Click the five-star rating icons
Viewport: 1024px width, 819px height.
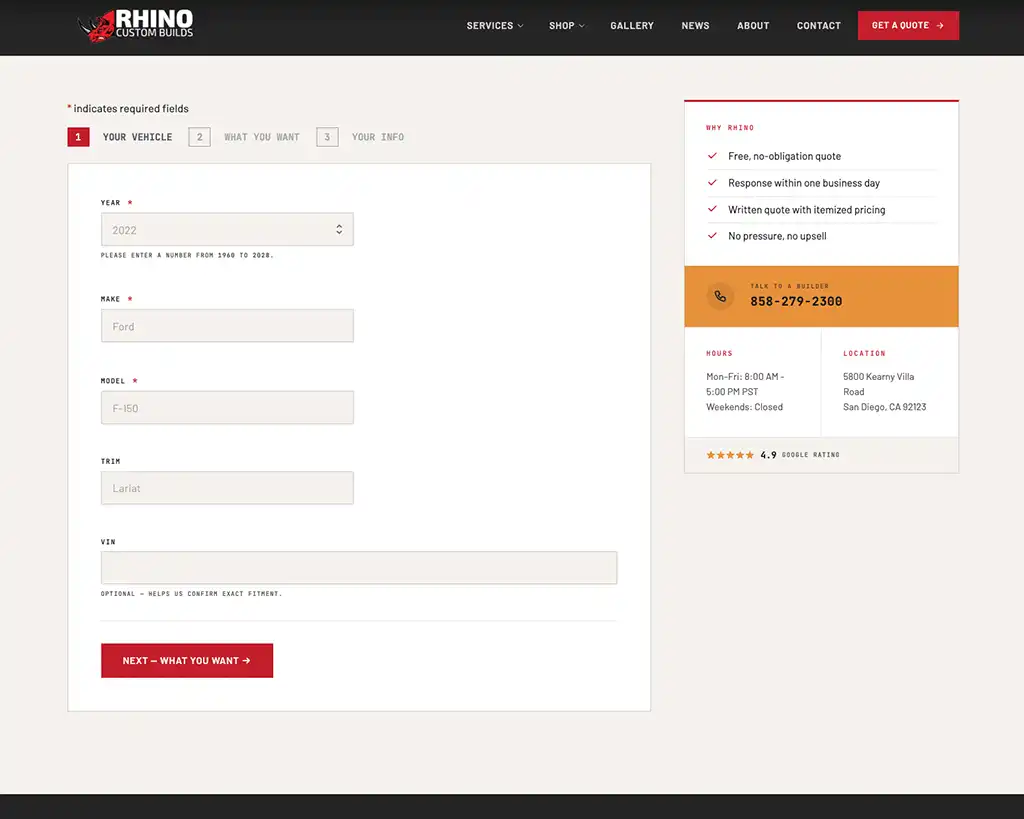coord(729,455)
